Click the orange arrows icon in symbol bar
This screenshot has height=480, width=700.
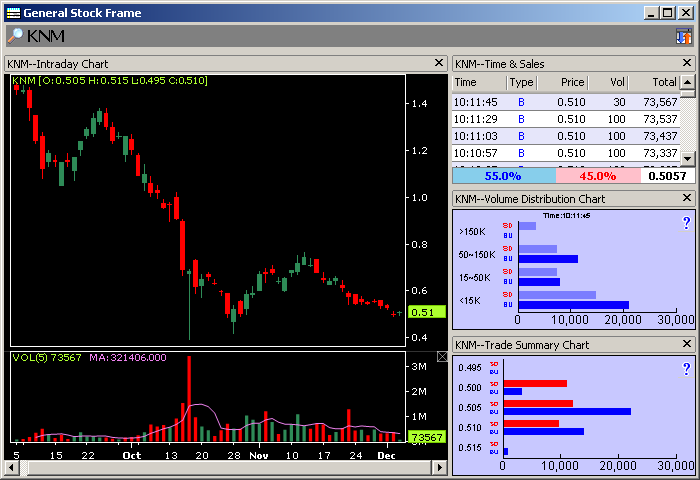click(x=683, y=37)
